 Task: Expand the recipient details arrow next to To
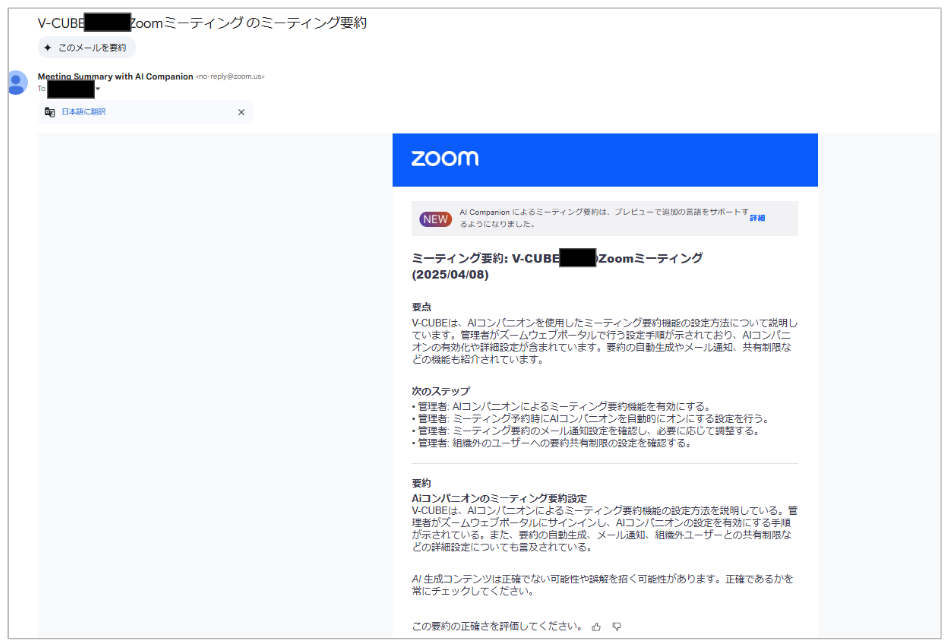click(x=98, y=89)
